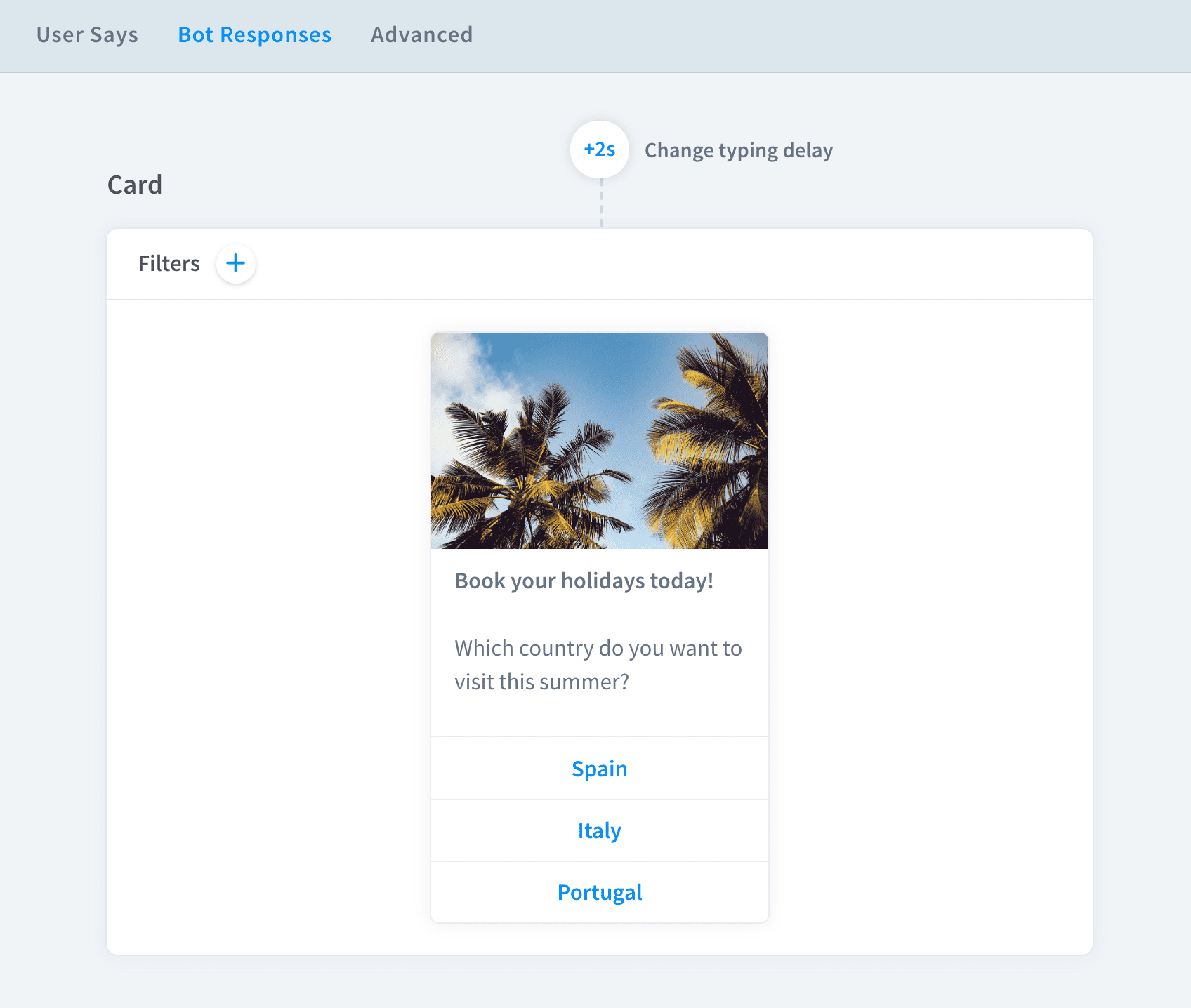Select the Spain card button

[600, 769]
